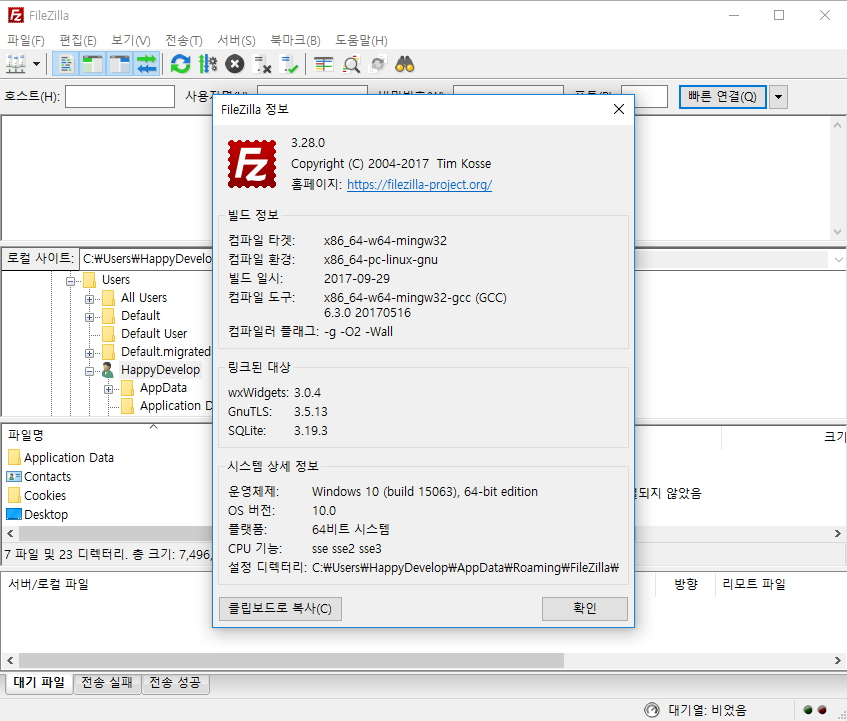Switch to the 전송 실패 tab

coord(107,683)
